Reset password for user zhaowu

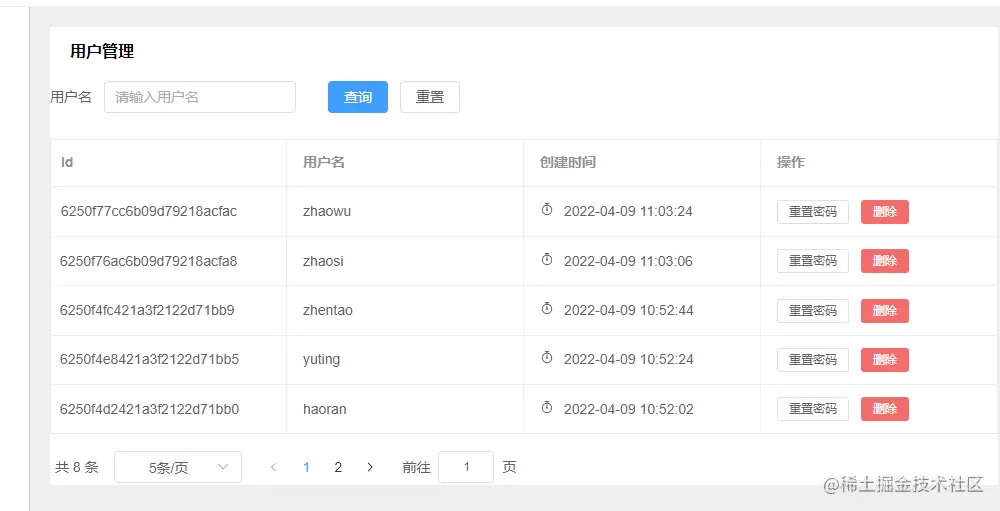(812, 212)
